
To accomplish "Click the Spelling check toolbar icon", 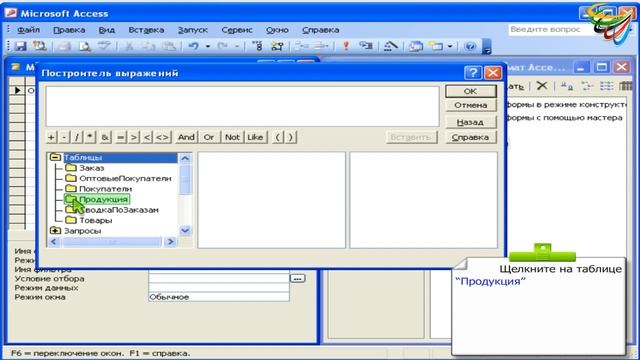I will [x=104, y=46].
